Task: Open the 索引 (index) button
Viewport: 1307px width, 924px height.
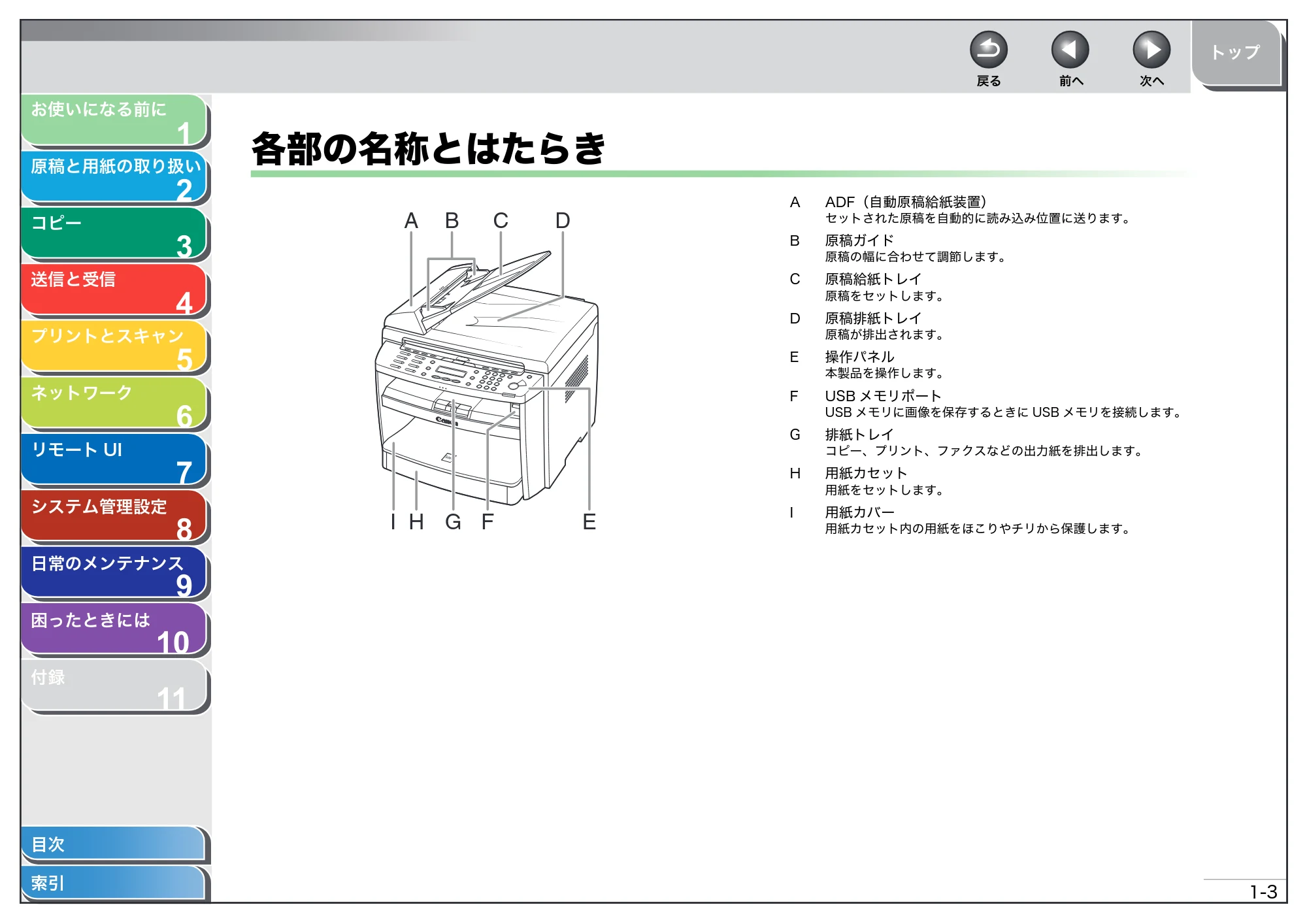Action: [x=112, y=883]
